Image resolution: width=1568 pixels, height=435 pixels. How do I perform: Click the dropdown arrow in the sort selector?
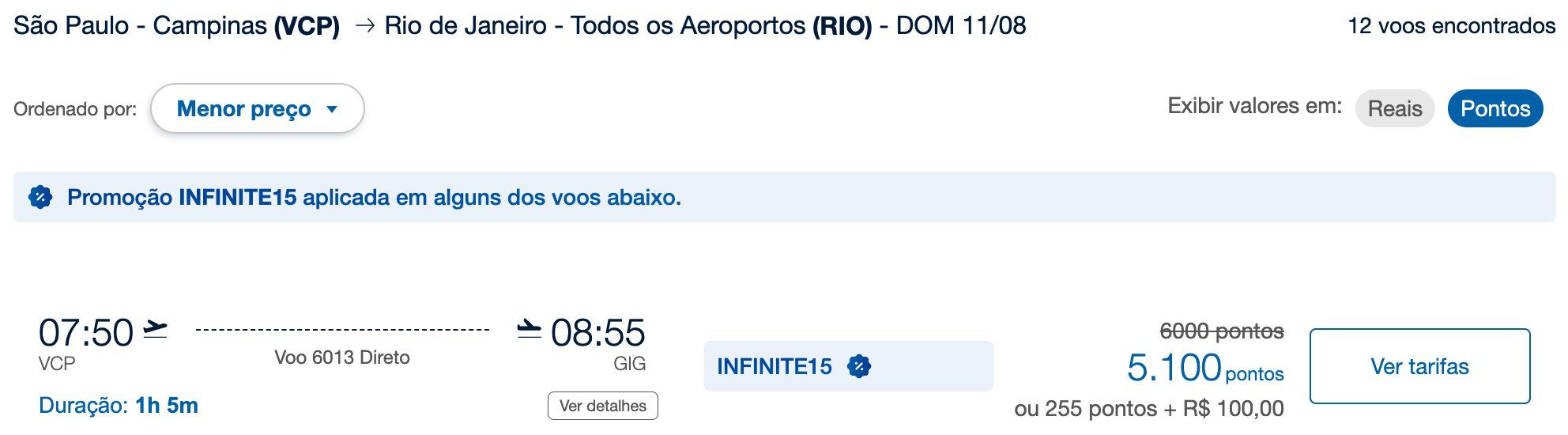click(332, 109)
